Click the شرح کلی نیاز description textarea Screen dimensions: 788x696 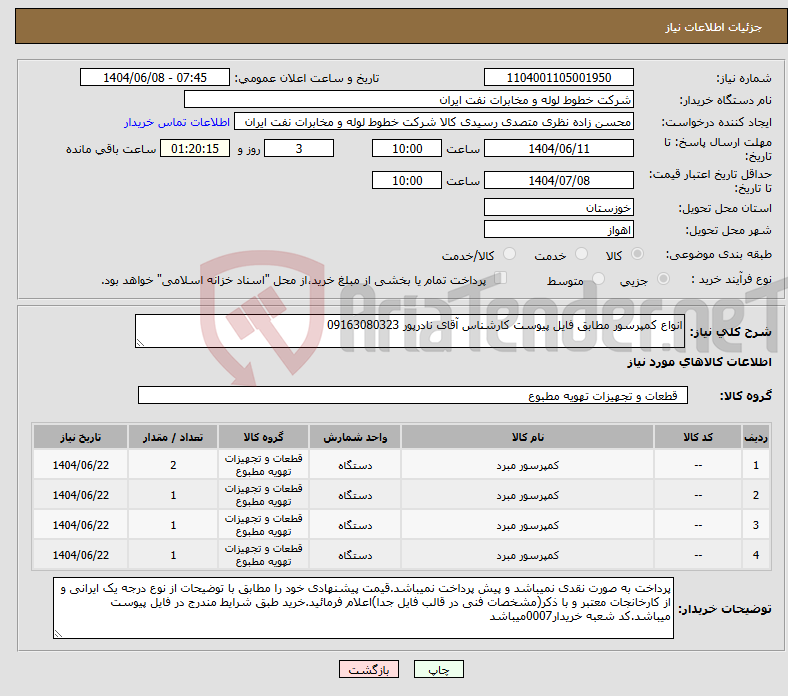pyautogui.click(x=410, y=331)
